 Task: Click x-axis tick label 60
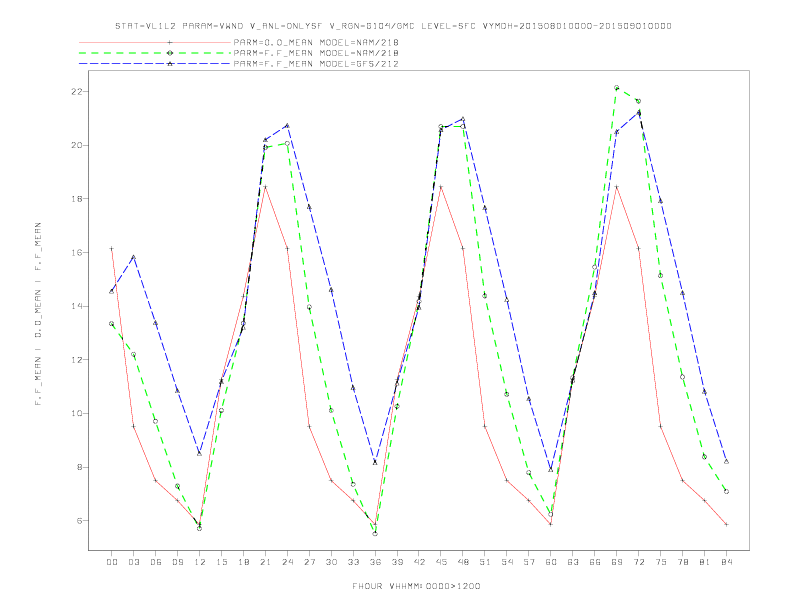click(551, 562)
